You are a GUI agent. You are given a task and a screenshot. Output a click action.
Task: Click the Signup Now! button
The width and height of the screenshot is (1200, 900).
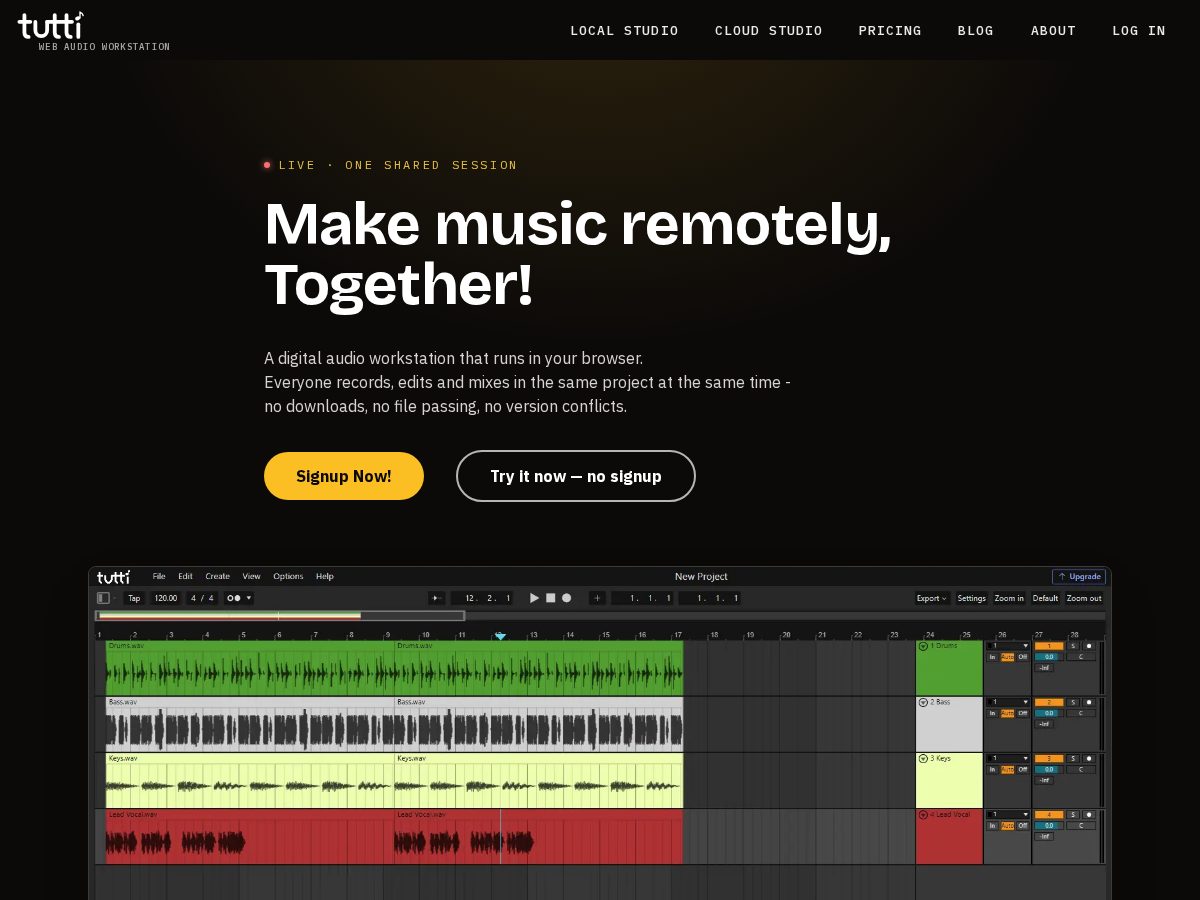coord(344,476)
